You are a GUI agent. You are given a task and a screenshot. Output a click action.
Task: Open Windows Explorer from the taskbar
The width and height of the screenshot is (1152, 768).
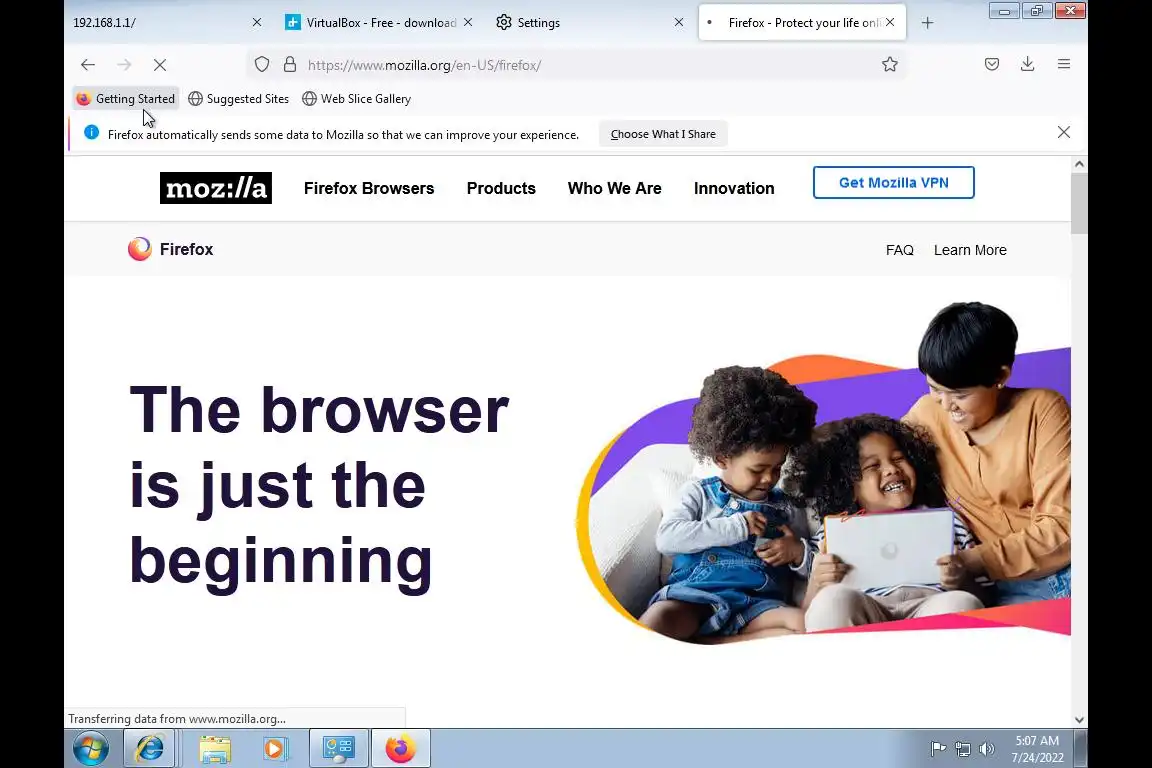pyautogui.click(x=215, y=749)
